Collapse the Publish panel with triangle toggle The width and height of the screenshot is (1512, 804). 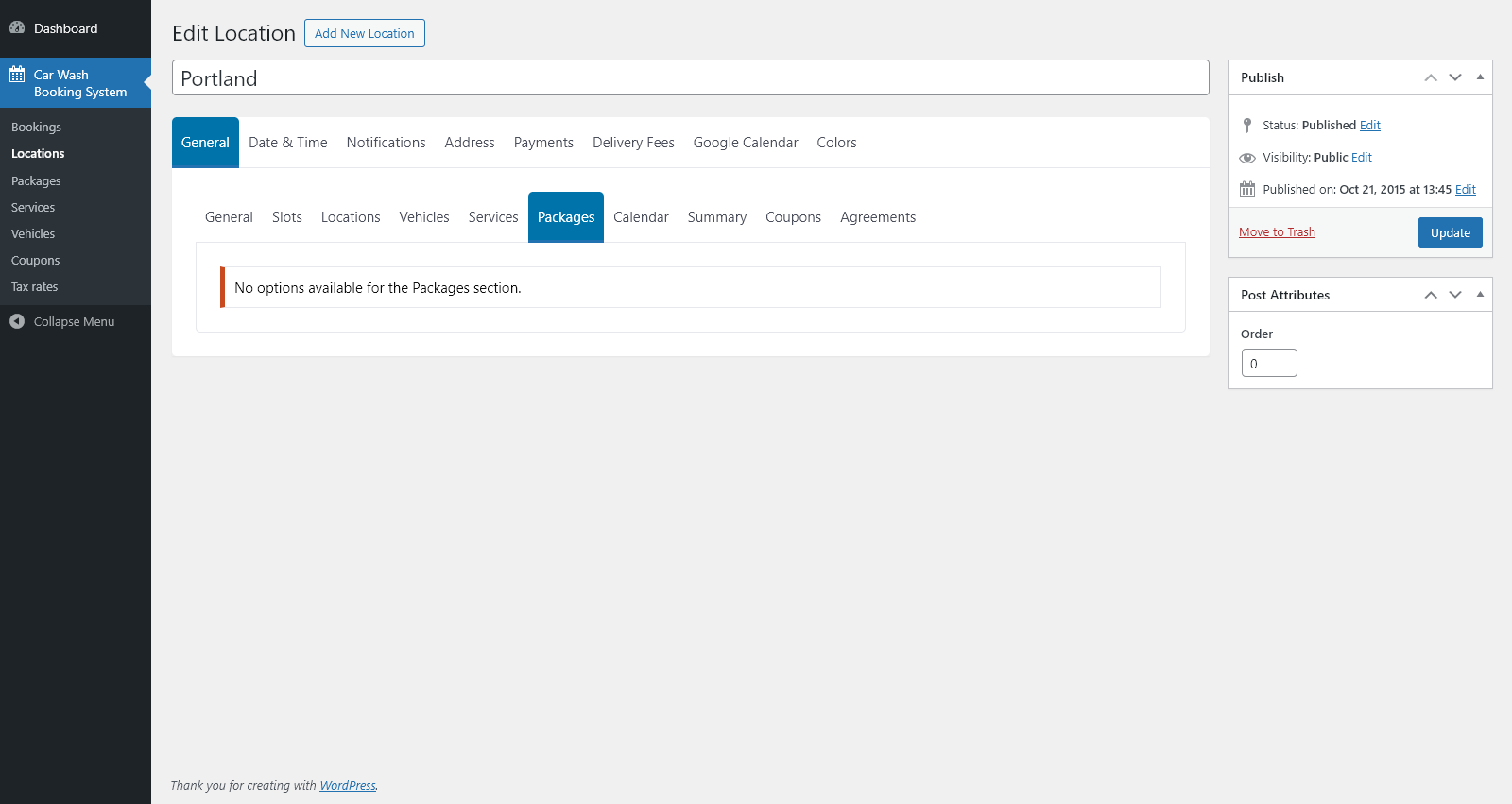coord(1480,77)
